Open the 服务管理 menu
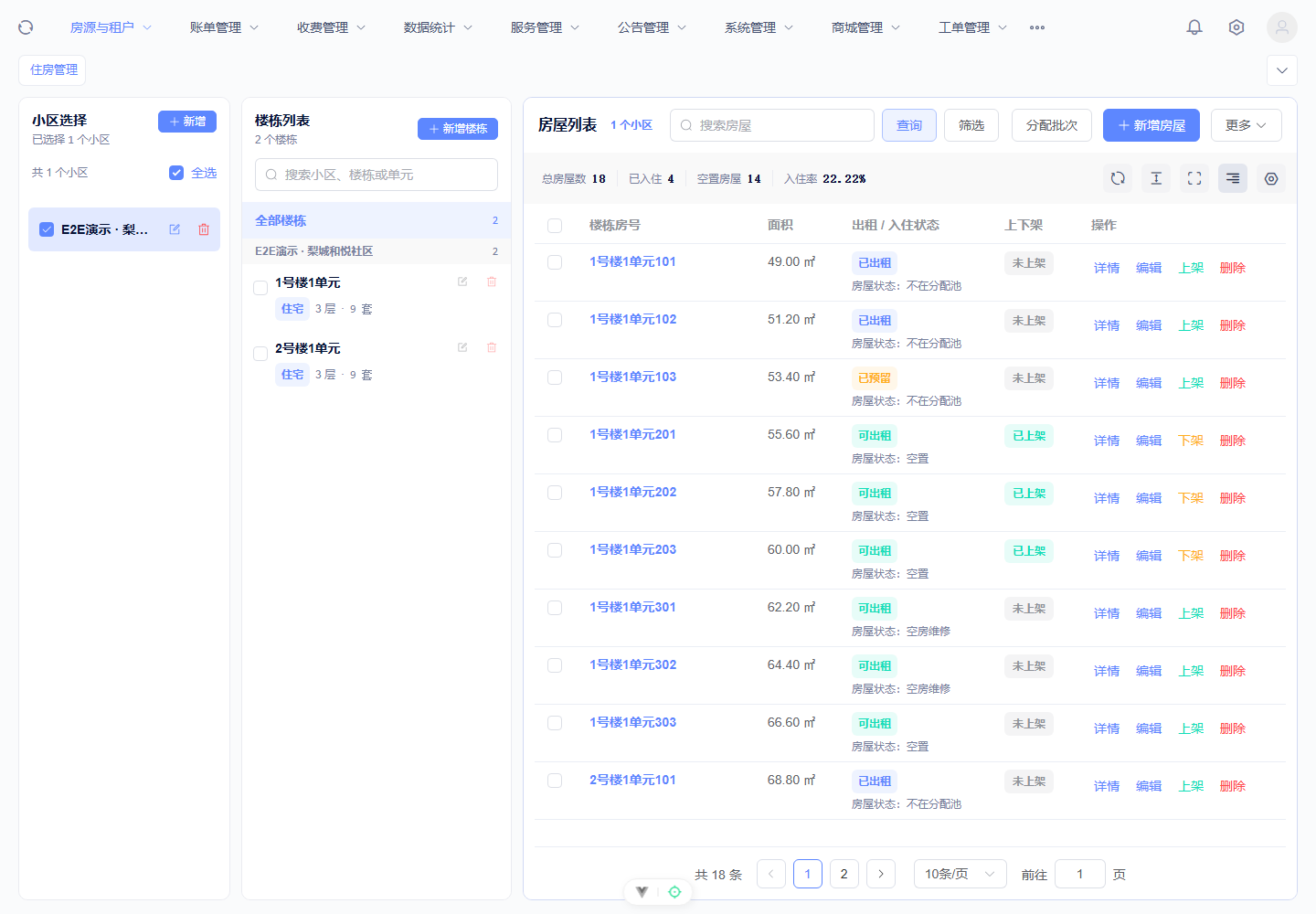Viewport: 1316px width, 914px height. pyautogui.click(x=545, y=27)
